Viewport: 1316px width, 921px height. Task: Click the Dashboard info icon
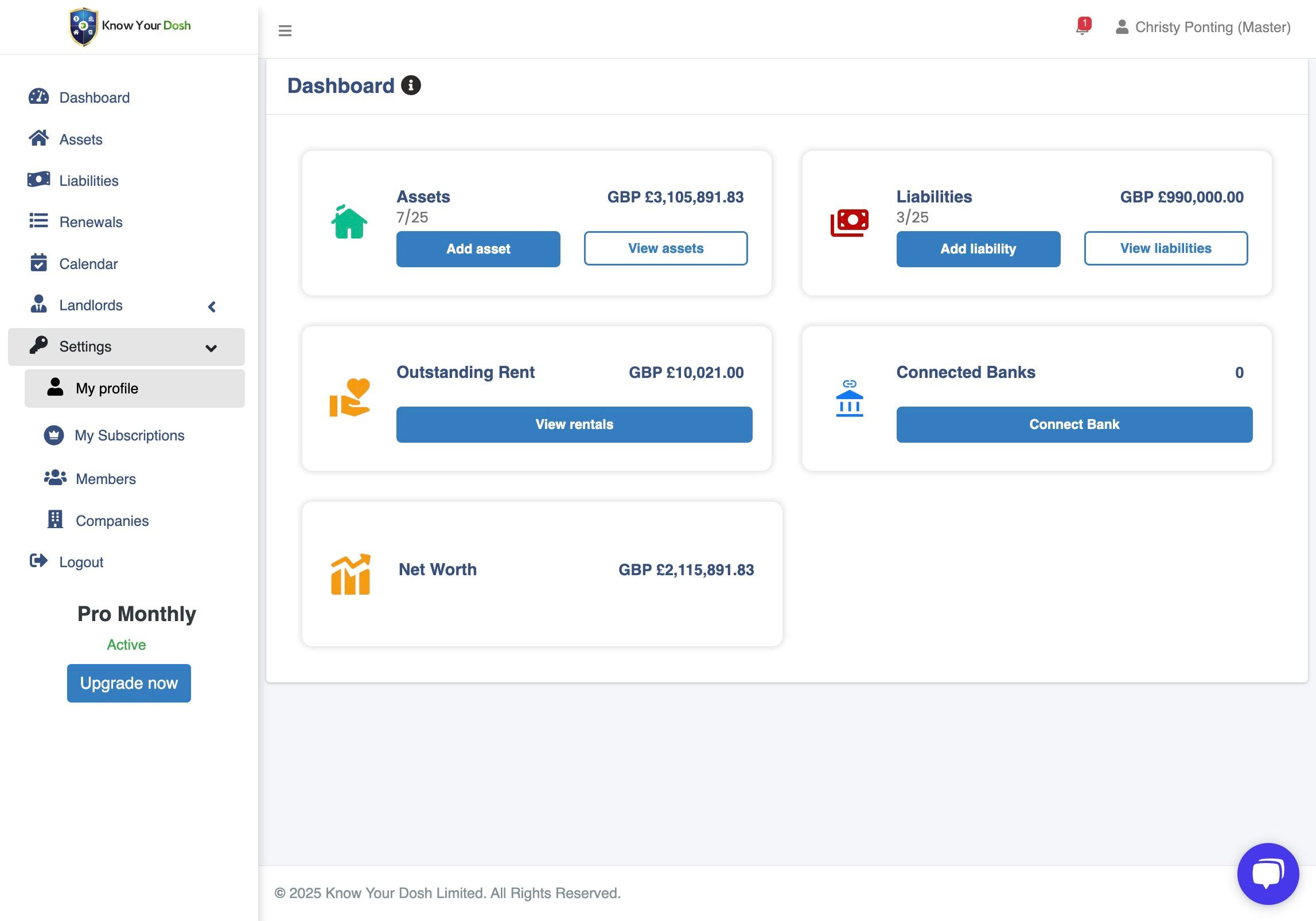[411, 85]
